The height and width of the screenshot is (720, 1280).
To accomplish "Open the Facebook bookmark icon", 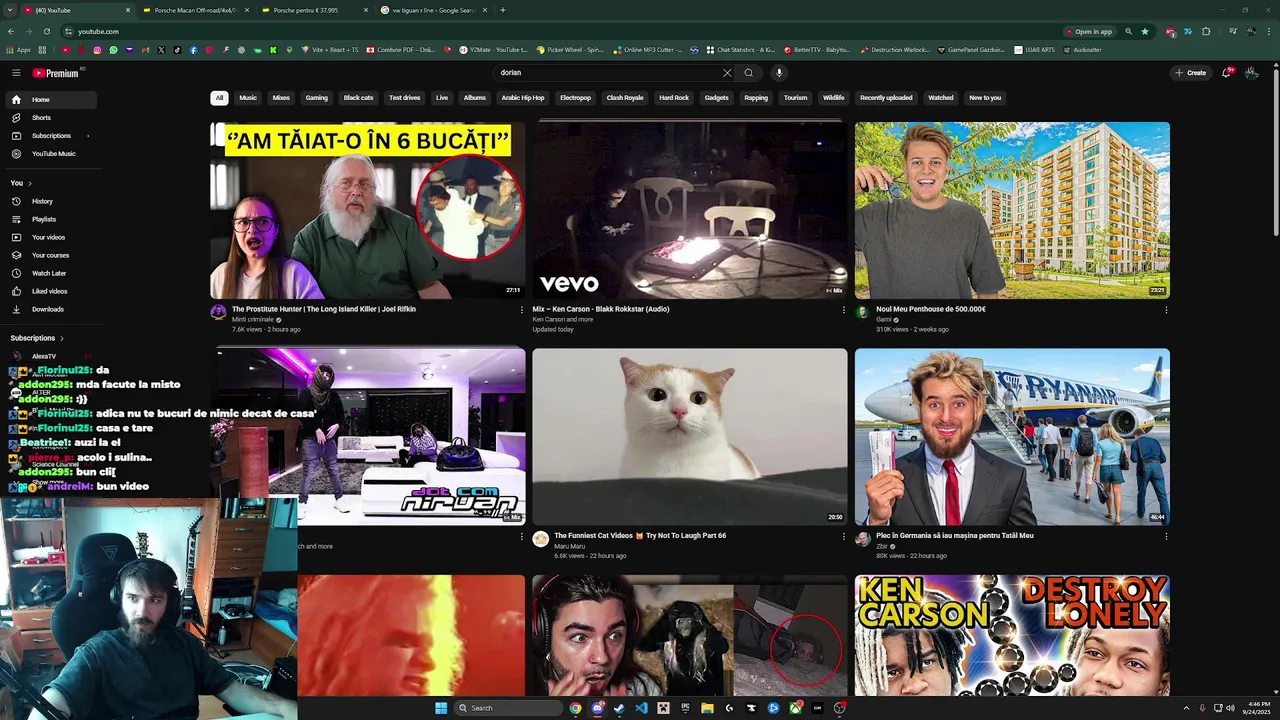I will click(193, 50).
